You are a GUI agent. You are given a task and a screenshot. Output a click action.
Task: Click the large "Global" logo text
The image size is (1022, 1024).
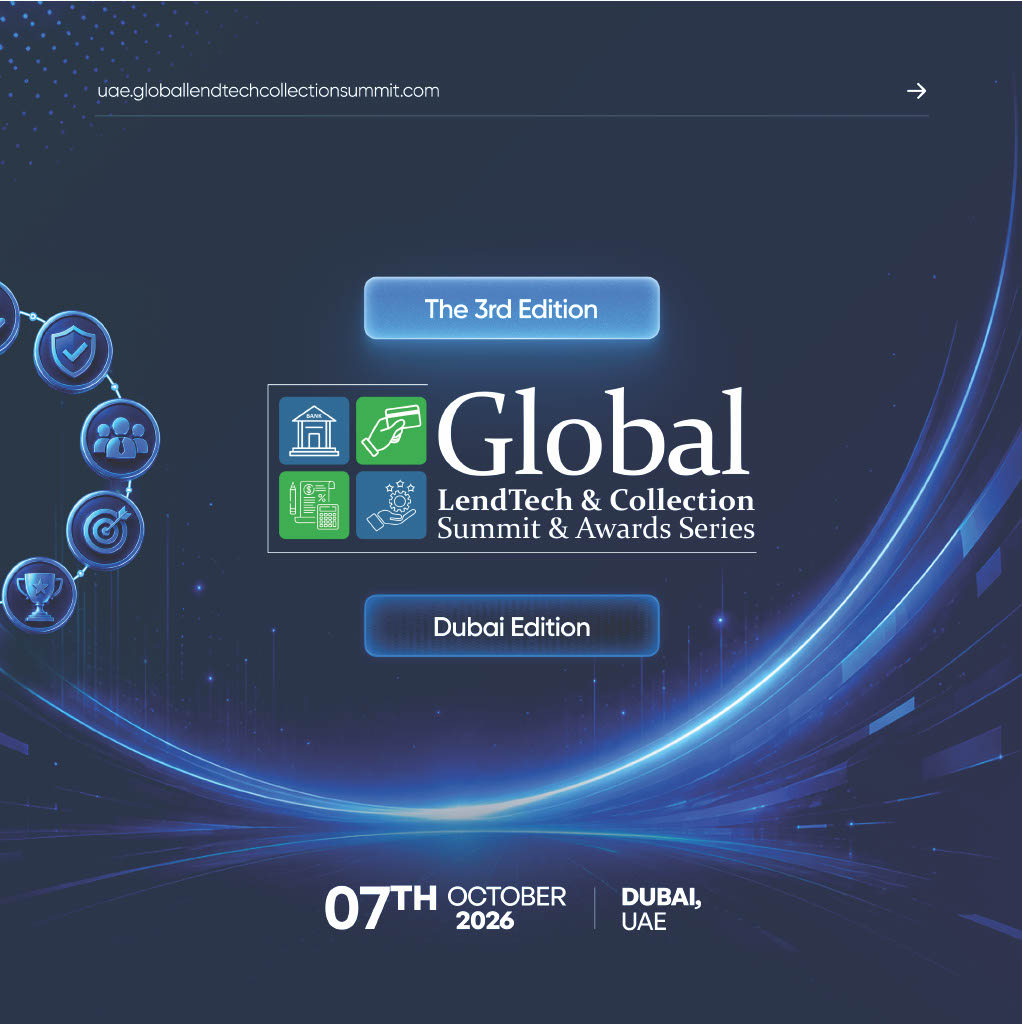click(x=593, y=432)
